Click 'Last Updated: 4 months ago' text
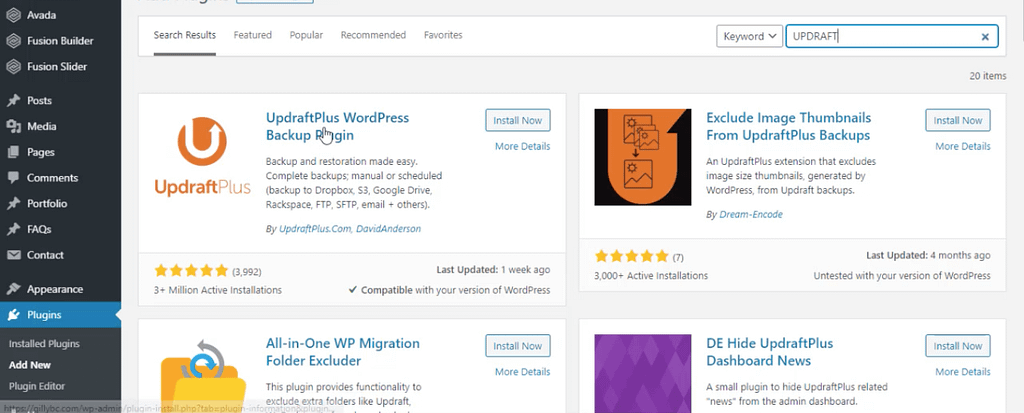Screen dimensions: 1024x413 pos(928,256)
